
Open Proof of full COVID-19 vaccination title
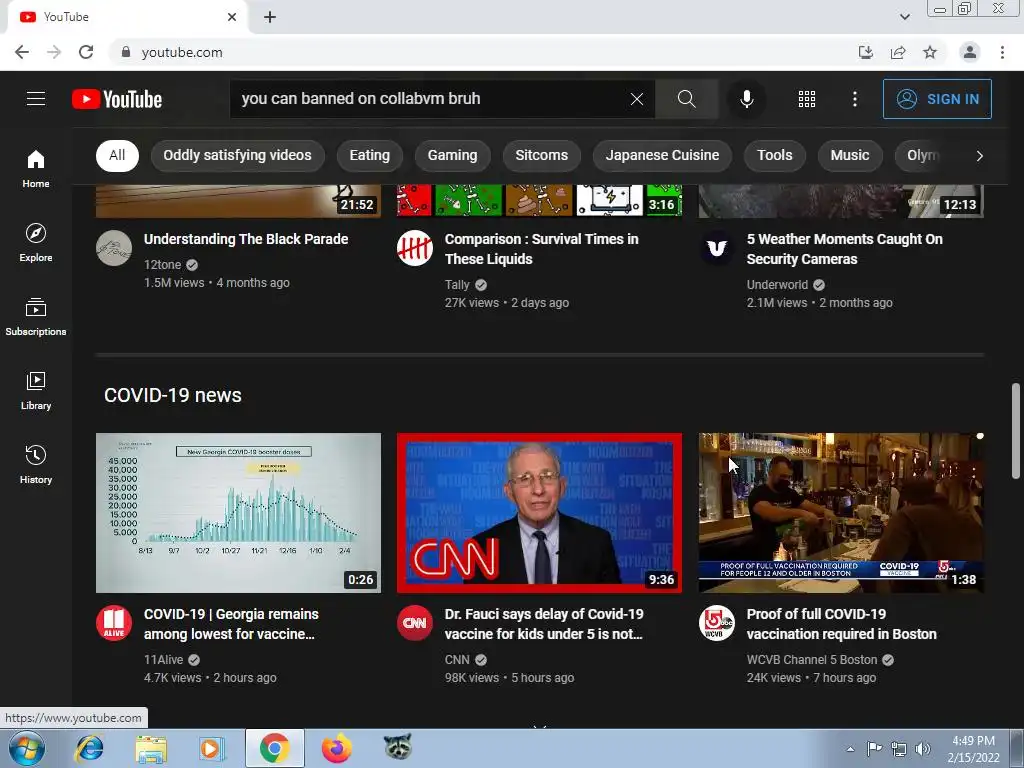coord(842,624)
